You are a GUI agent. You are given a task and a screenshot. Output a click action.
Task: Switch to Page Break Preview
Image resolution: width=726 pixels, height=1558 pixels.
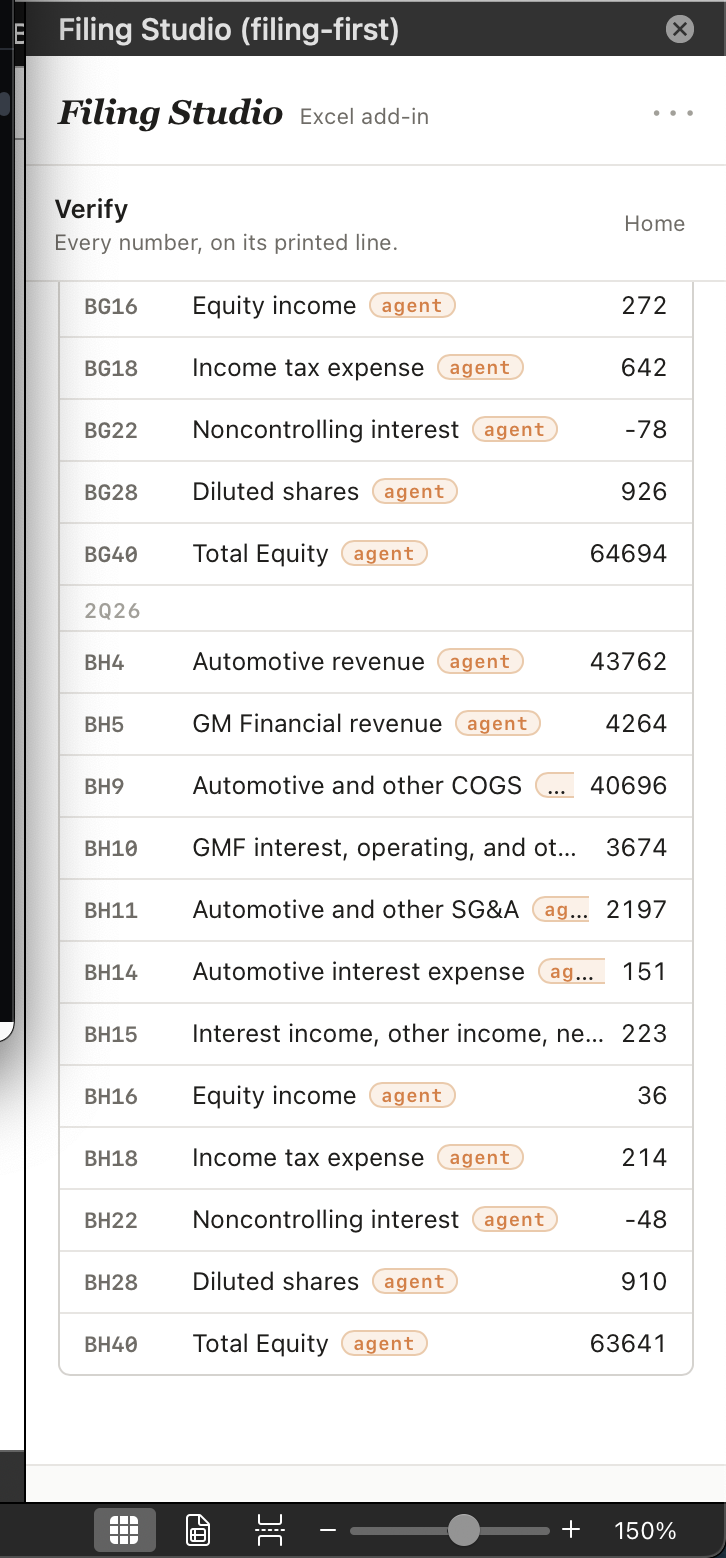tap(269, 1530)
